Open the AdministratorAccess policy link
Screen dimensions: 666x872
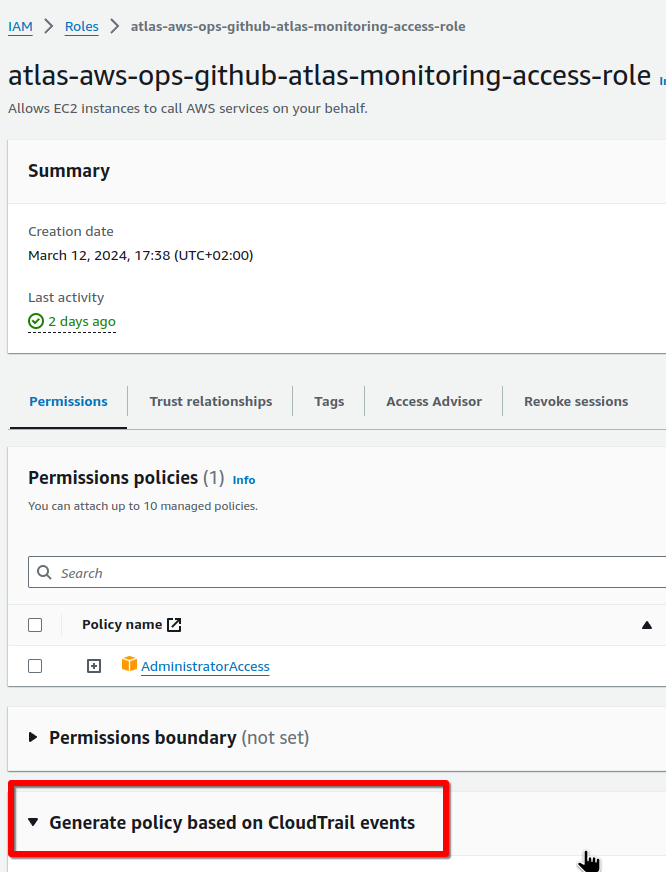[205, 666]
